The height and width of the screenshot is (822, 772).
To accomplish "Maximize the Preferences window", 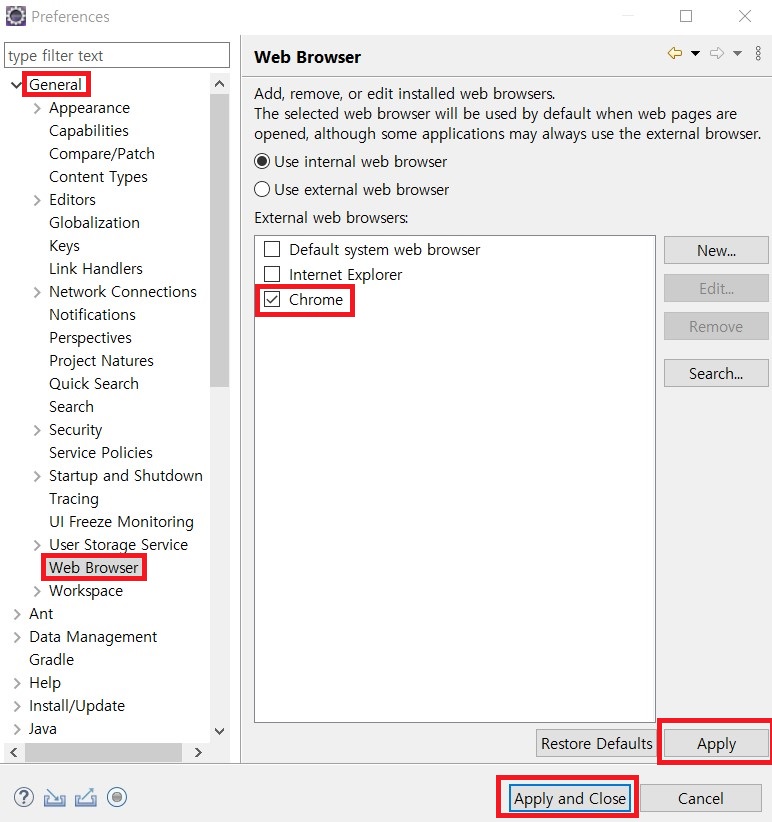I will pos(686,16).
